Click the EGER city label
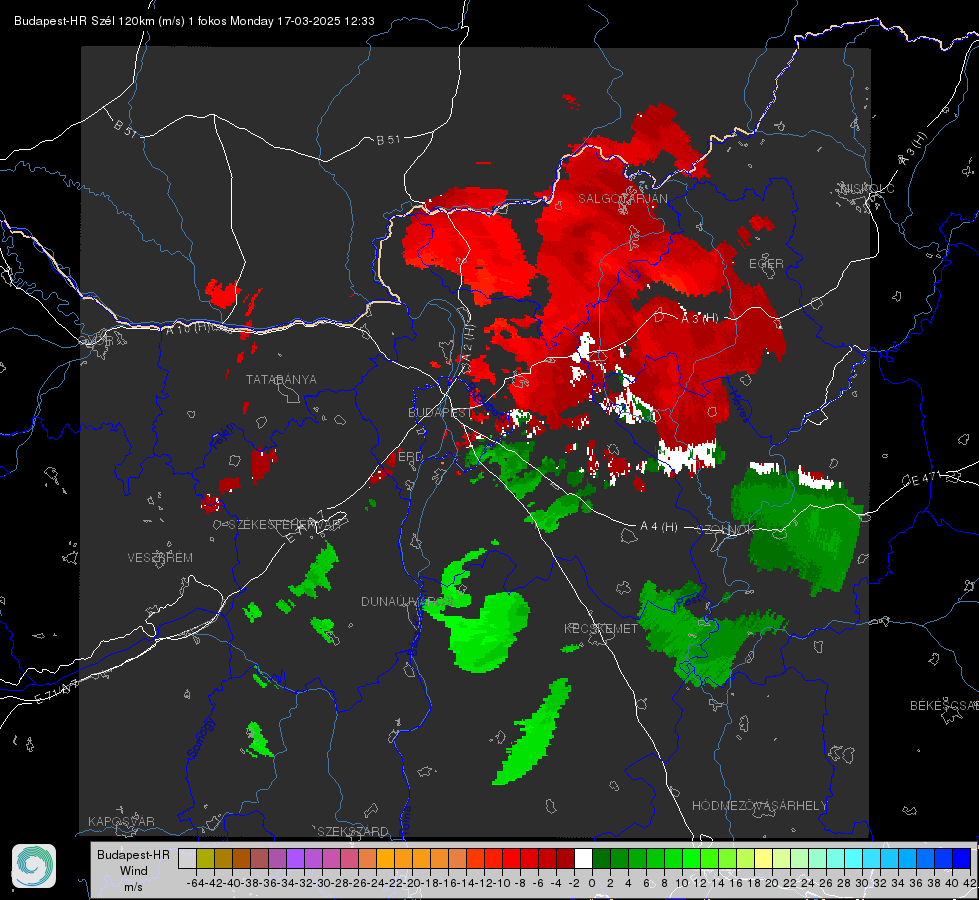The height and width of the screenshot is (900, 979). (x=766, y=264)
